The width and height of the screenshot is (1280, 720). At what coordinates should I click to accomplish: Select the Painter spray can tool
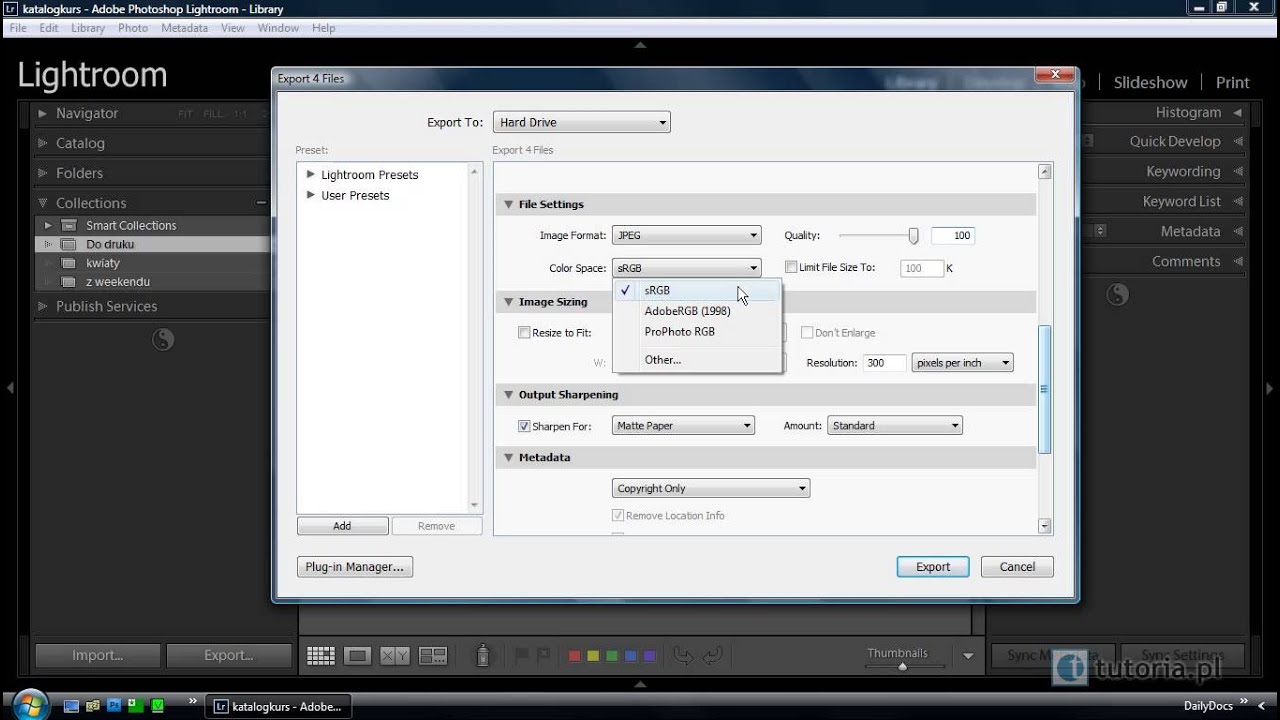click(483, 655)
